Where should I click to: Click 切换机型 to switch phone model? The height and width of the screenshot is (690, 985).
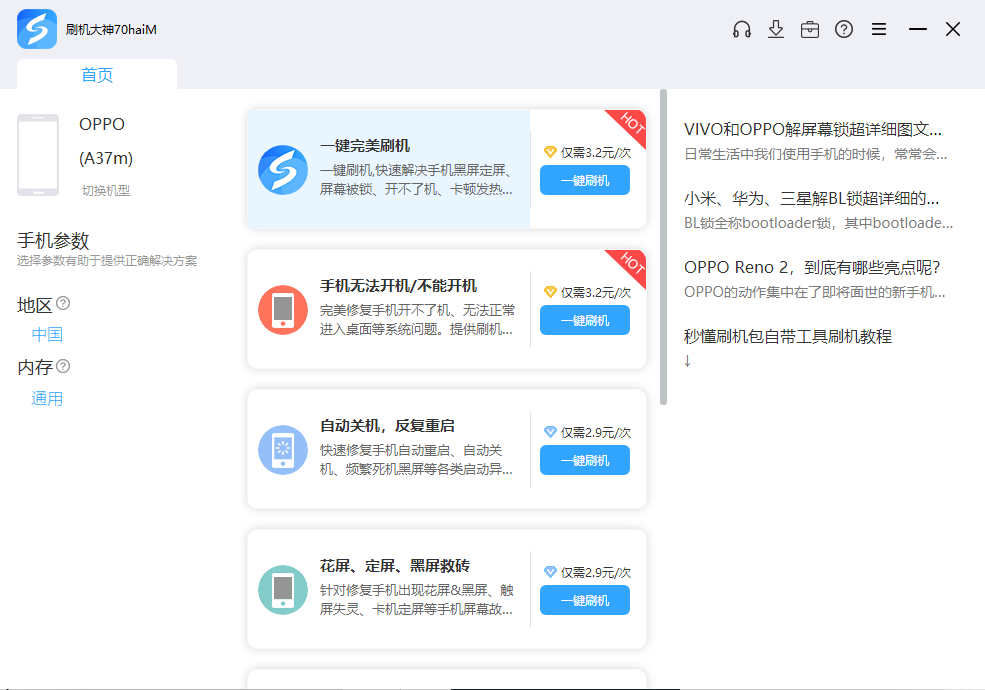pos(106,190)
